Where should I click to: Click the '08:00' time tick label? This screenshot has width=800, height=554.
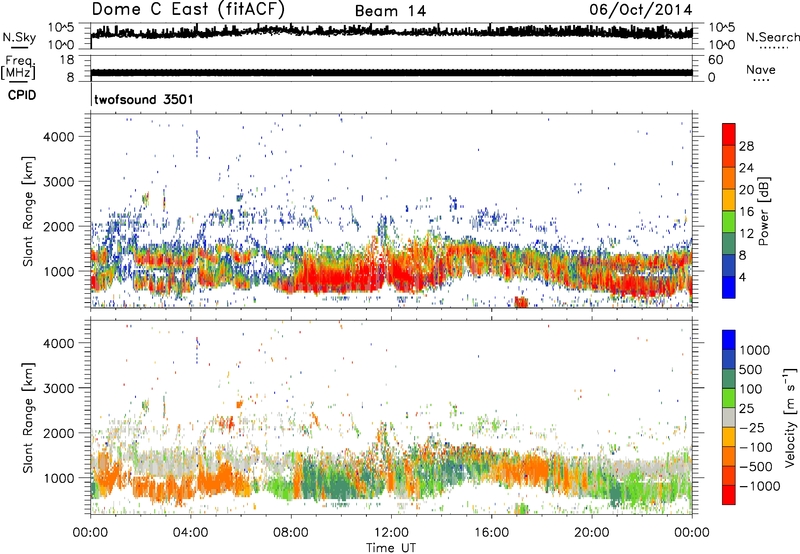(291, 533)
